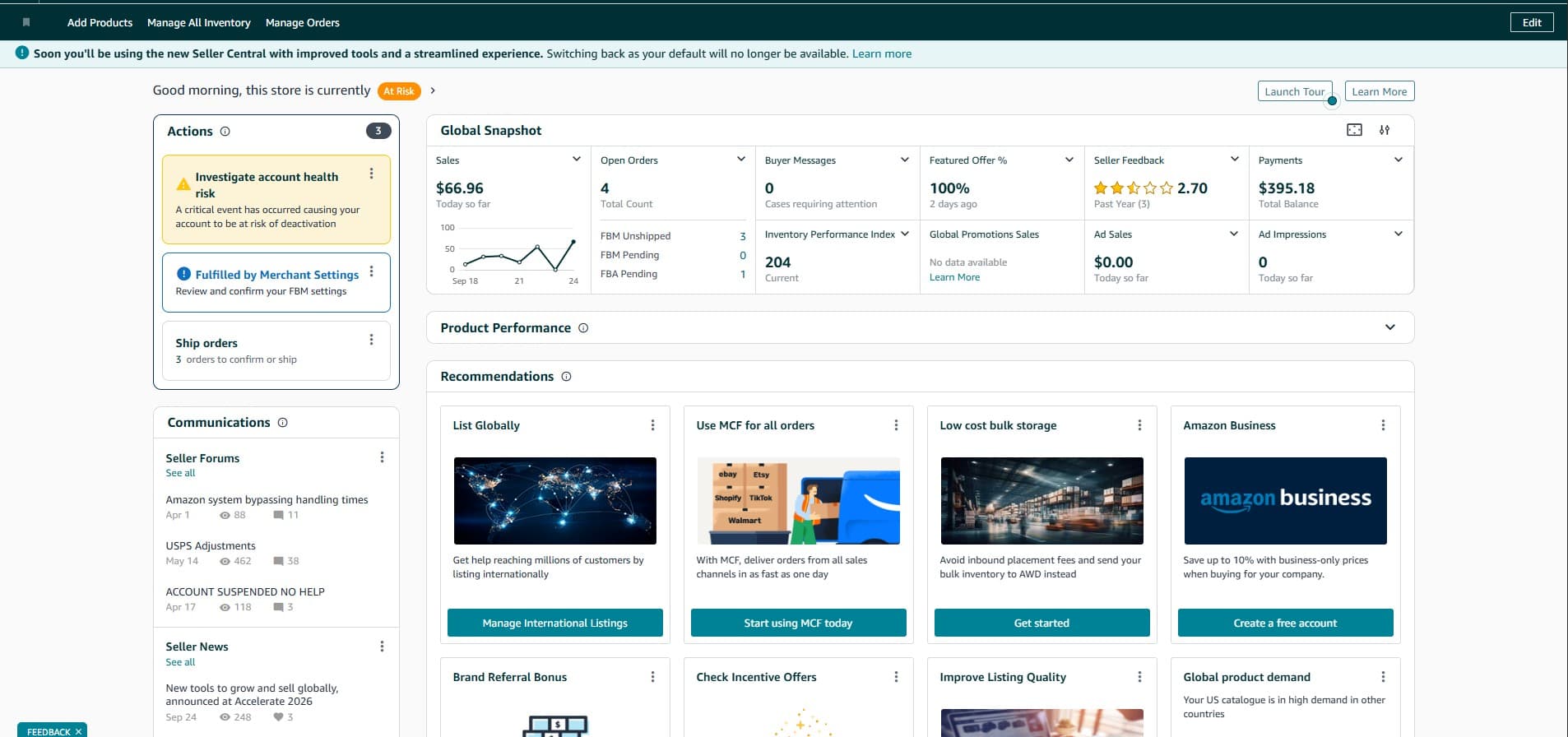Open Learn more link in banner
1568x737 pixels.
point(882,53)
